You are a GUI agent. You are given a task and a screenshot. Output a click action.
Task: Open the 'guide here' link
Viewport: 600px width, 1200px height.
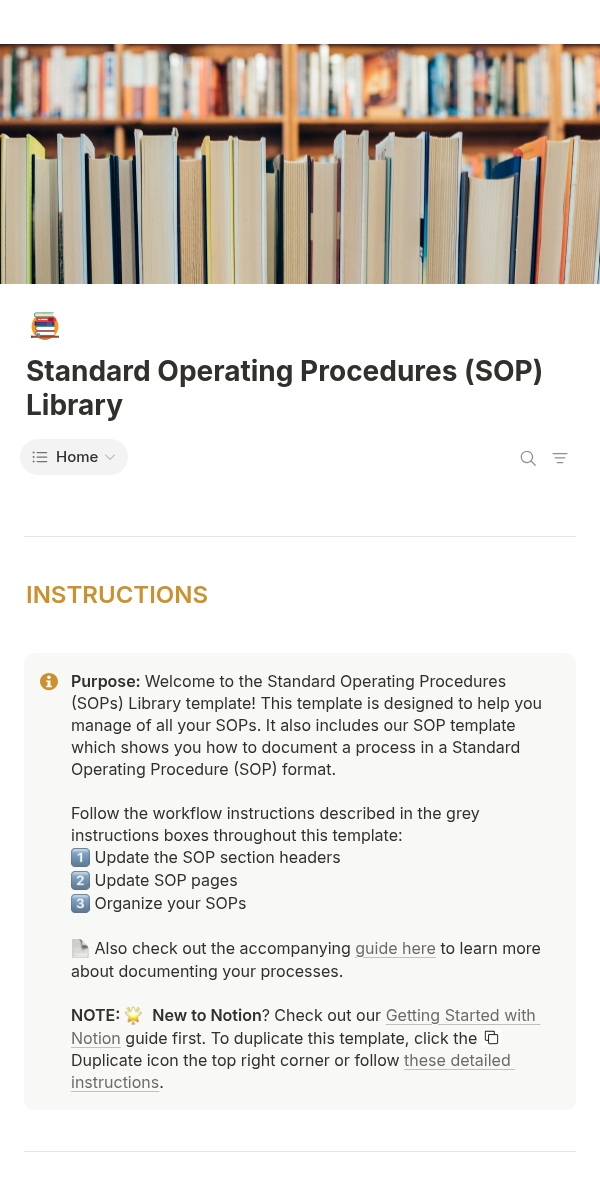tap(395, 948)
